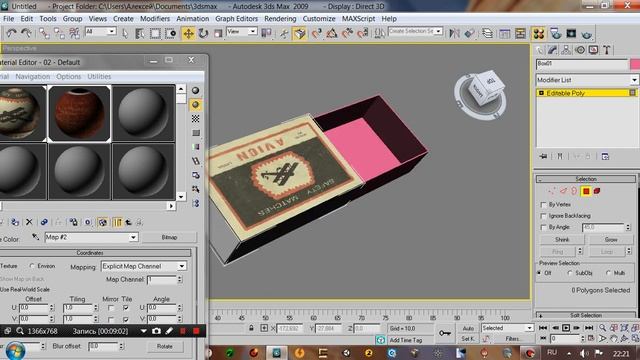Activate Select and Move tool
640x360 pixels.
[x=188, y=33]
